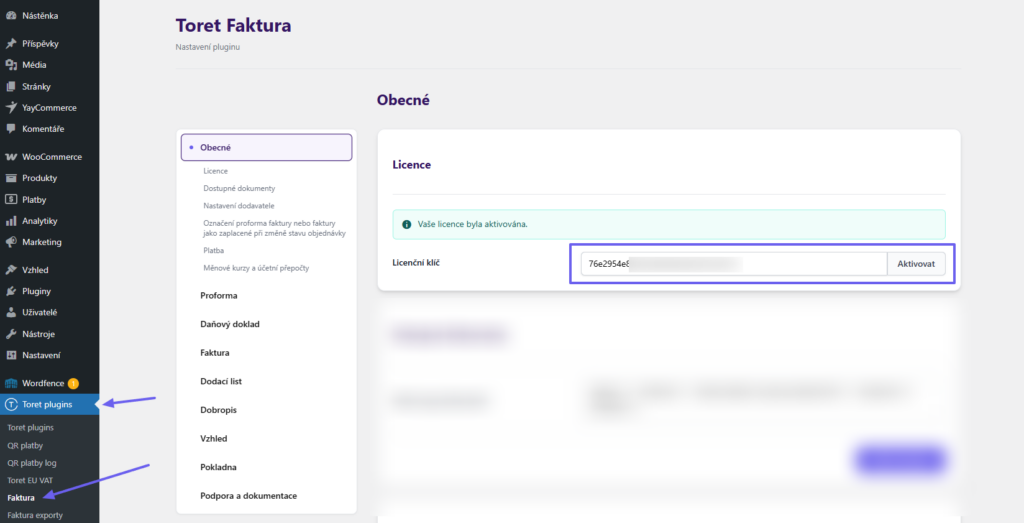Jump to Označení proforma faktury subsection
Image resolution: width=1024 pixels, height=523 pixels.
tap(274, 228)
